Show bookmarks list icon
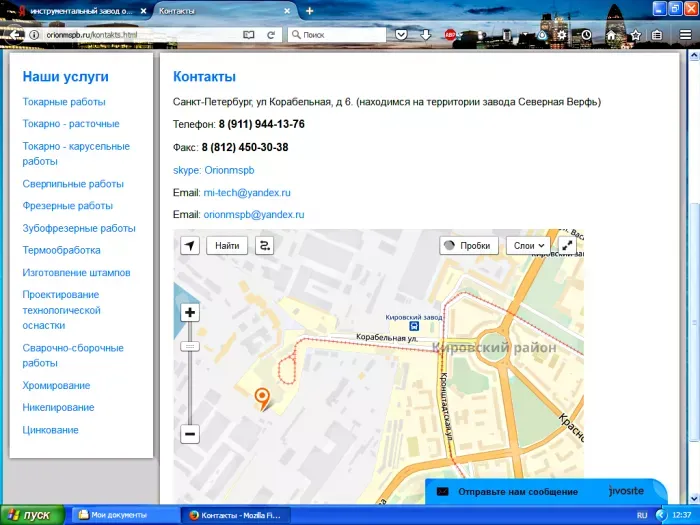 [x=657, y=35]
